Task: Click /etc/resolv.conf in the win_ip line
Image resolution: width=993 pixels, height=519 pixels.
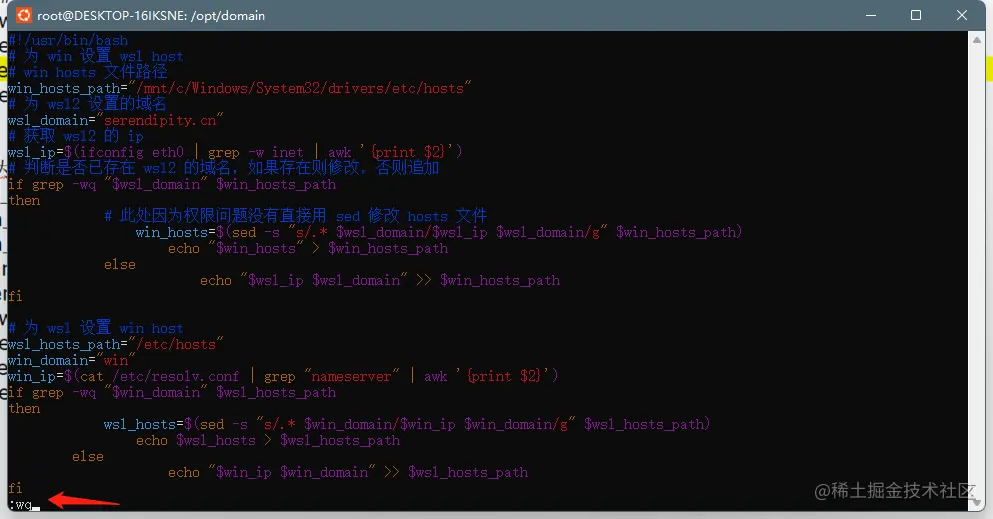Action: pos(176,377)
